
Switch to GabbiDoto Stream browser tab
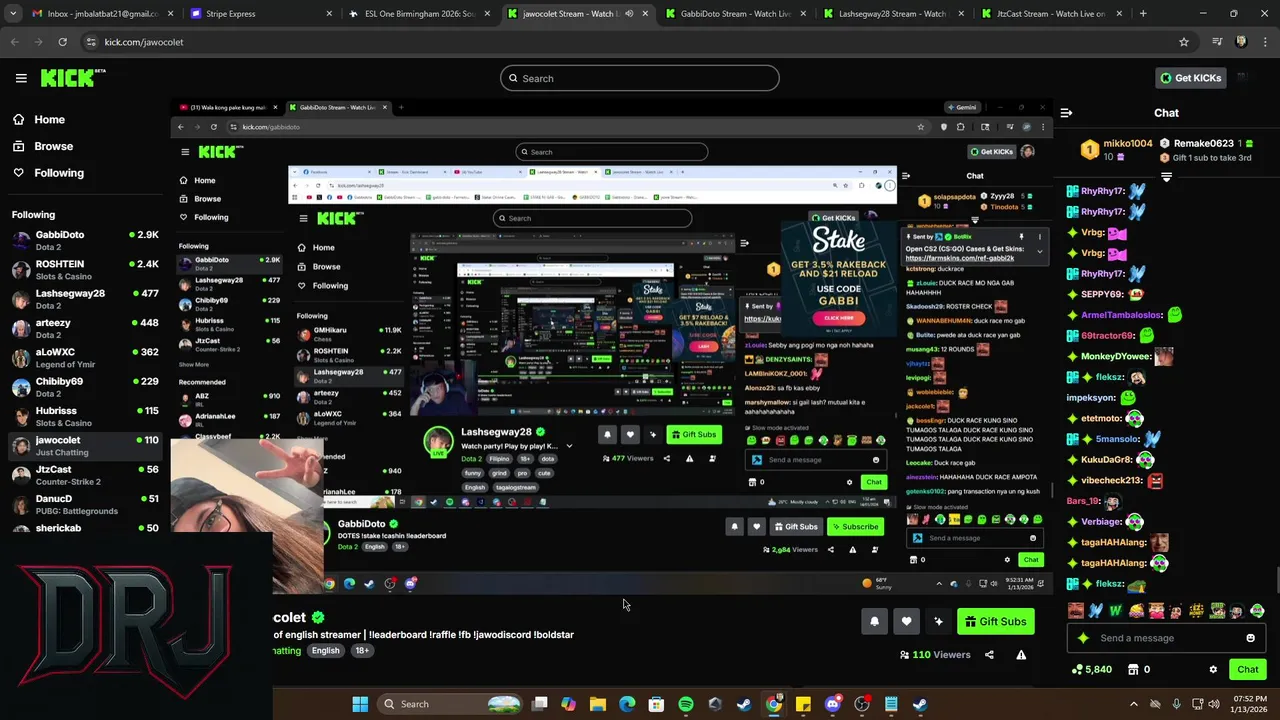click(x=735, y=14)
